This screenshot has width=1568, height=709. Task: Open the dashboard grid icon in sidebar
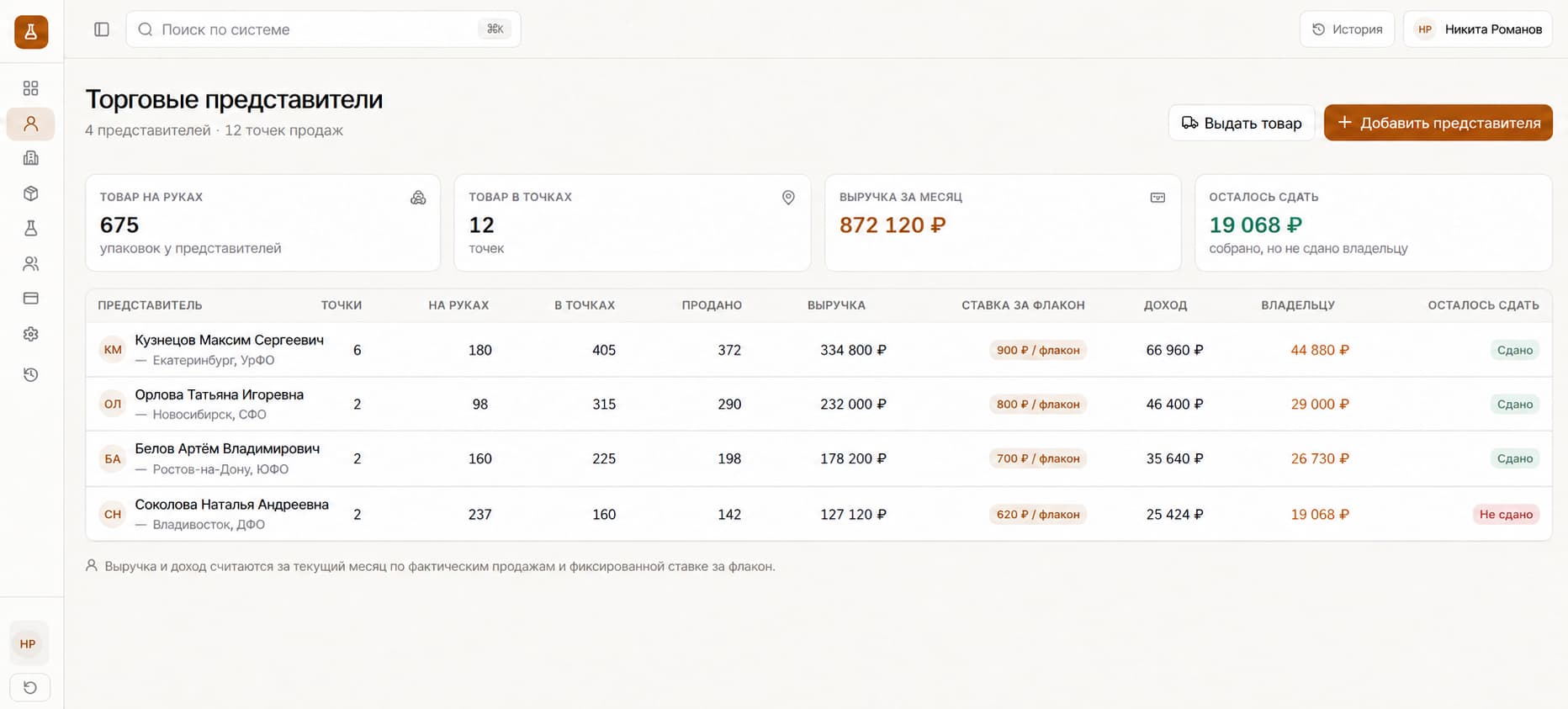[31, 88]
